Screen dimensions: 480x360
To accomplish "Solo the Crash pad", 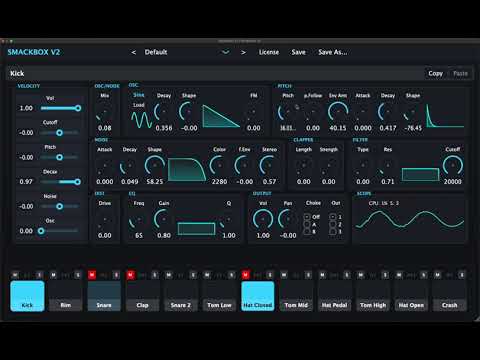I will (462, 275).
